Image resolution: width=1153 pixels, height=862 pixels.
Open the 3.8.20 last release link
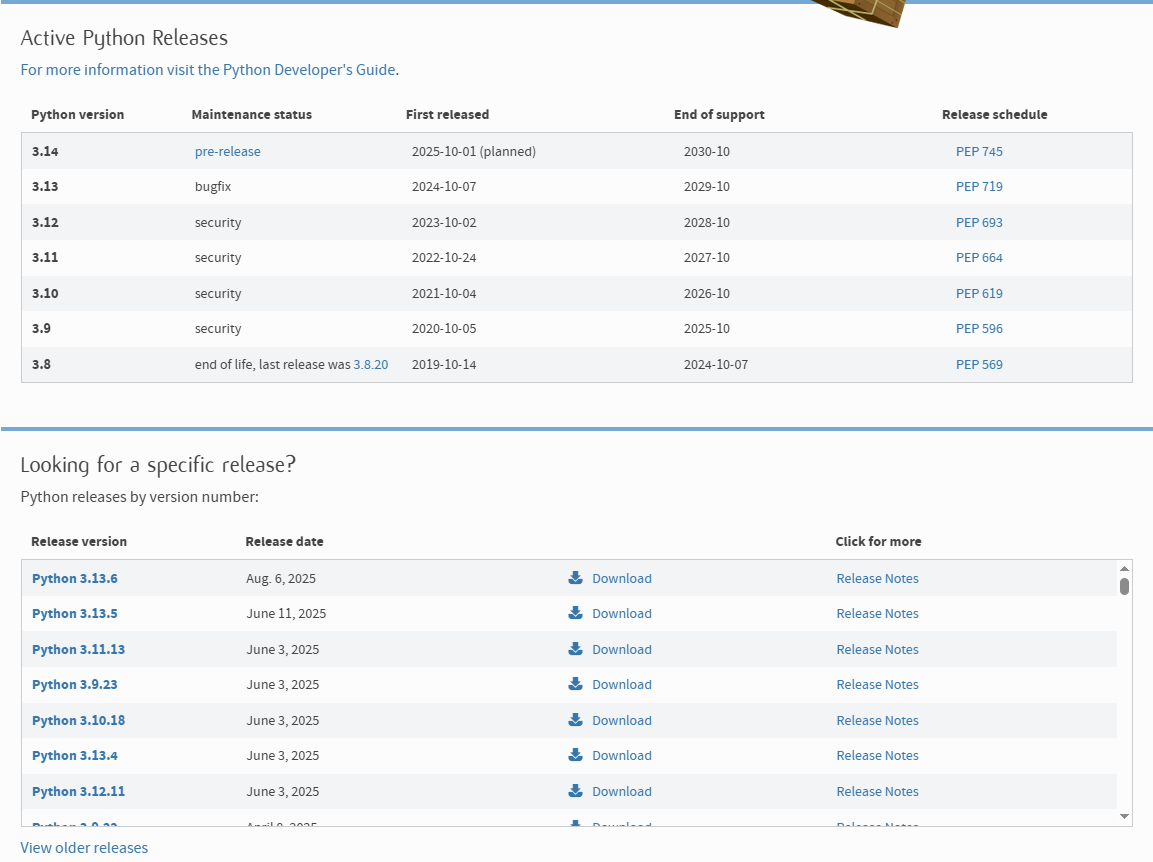coord(371,364)
